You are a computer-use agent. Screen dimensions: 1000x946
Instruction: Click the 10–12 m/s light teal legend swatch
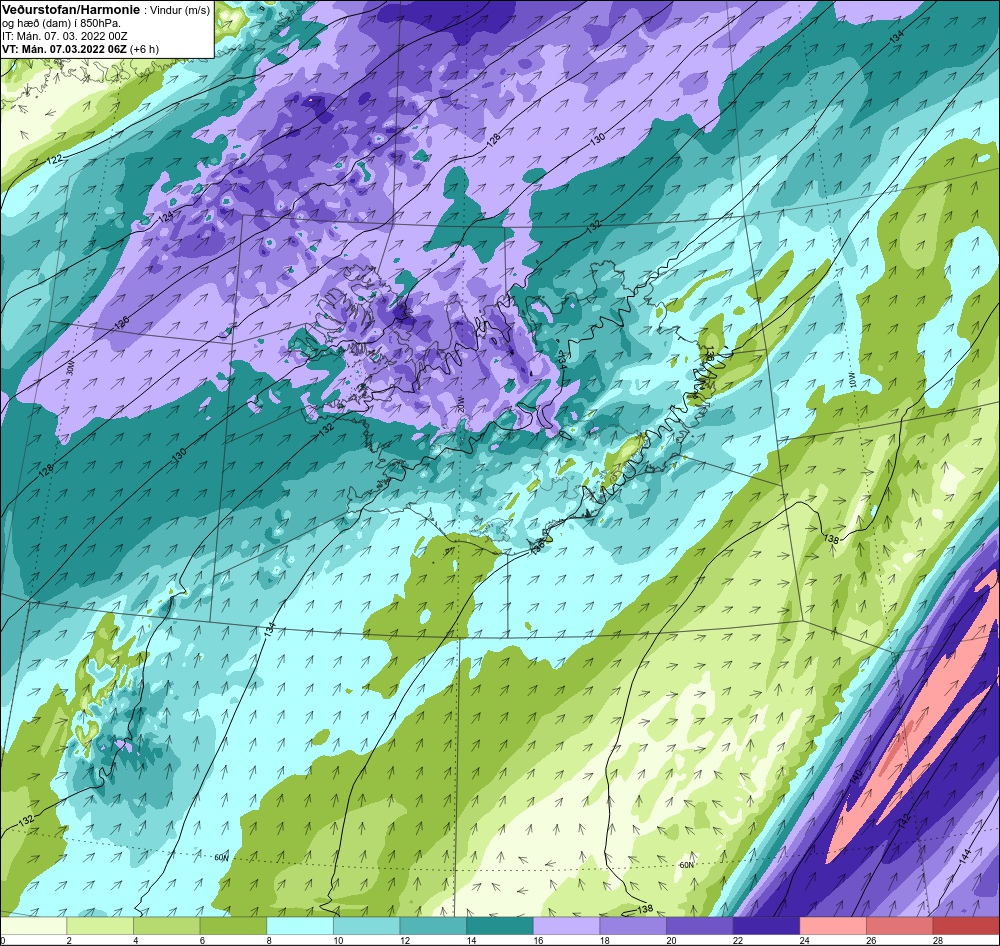tap(367, 926)
